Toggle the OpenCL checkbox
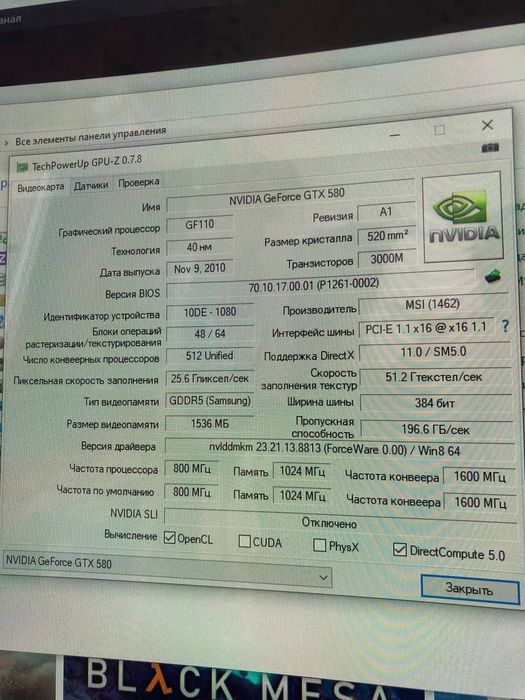 tap(169, 538)
